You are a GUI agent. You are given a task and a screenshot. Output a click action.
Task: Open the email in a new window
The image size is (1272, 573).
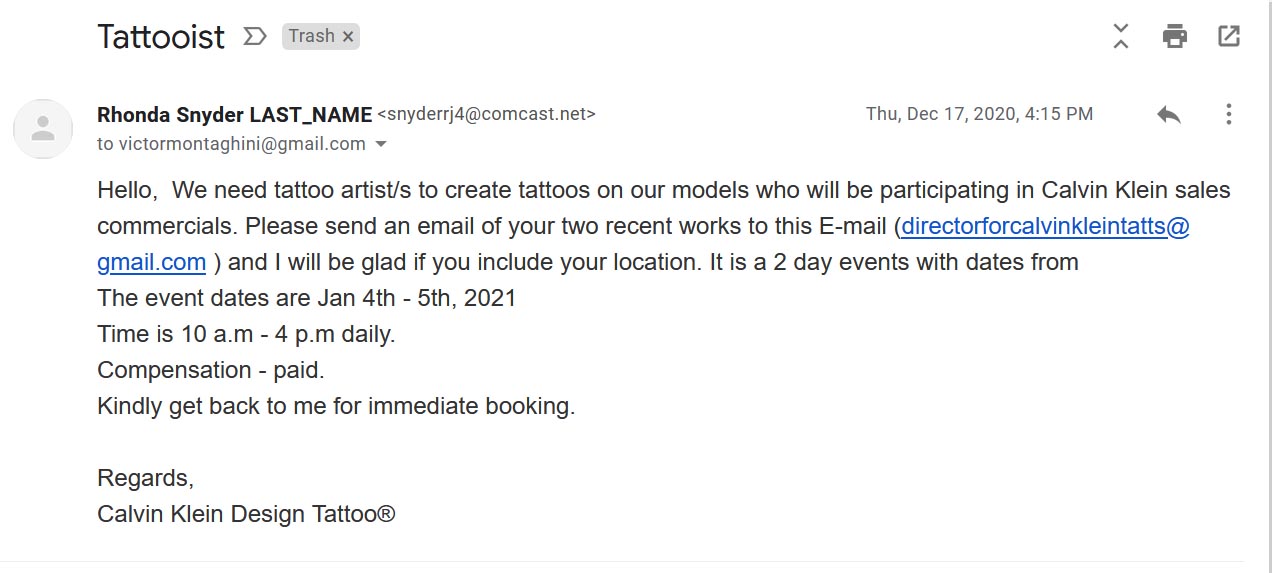(1228, 37)
